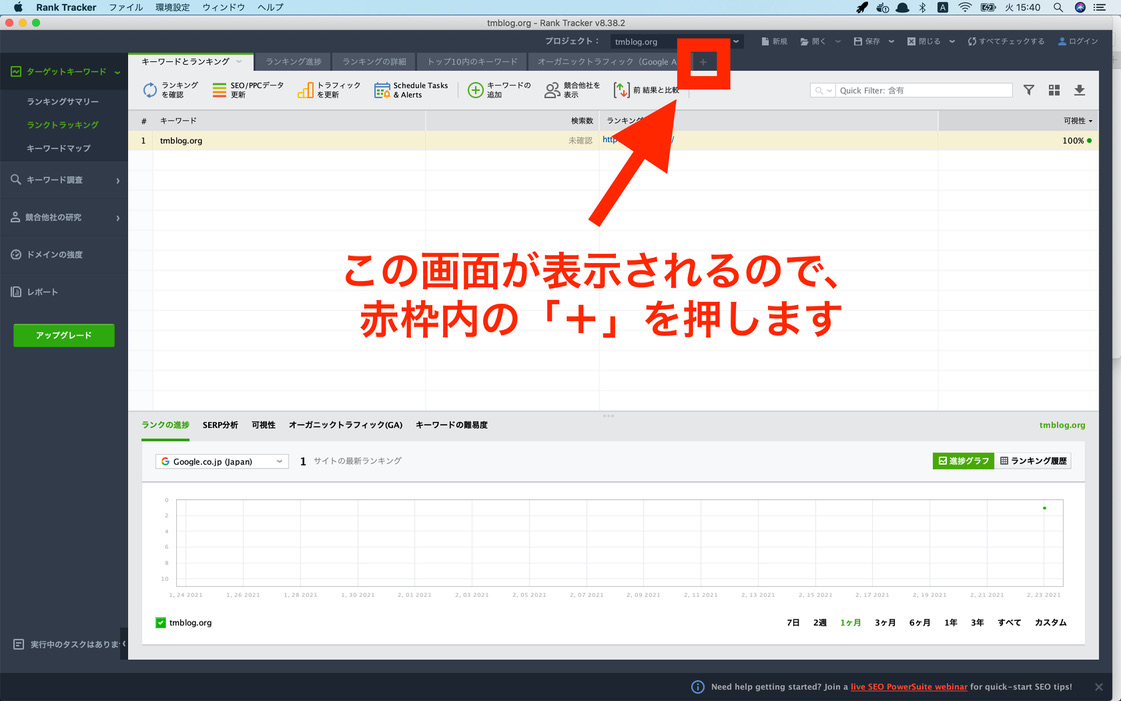The image size is (1121, 701).
Task: Select the 2週 time range
Action: click(819, 622)
